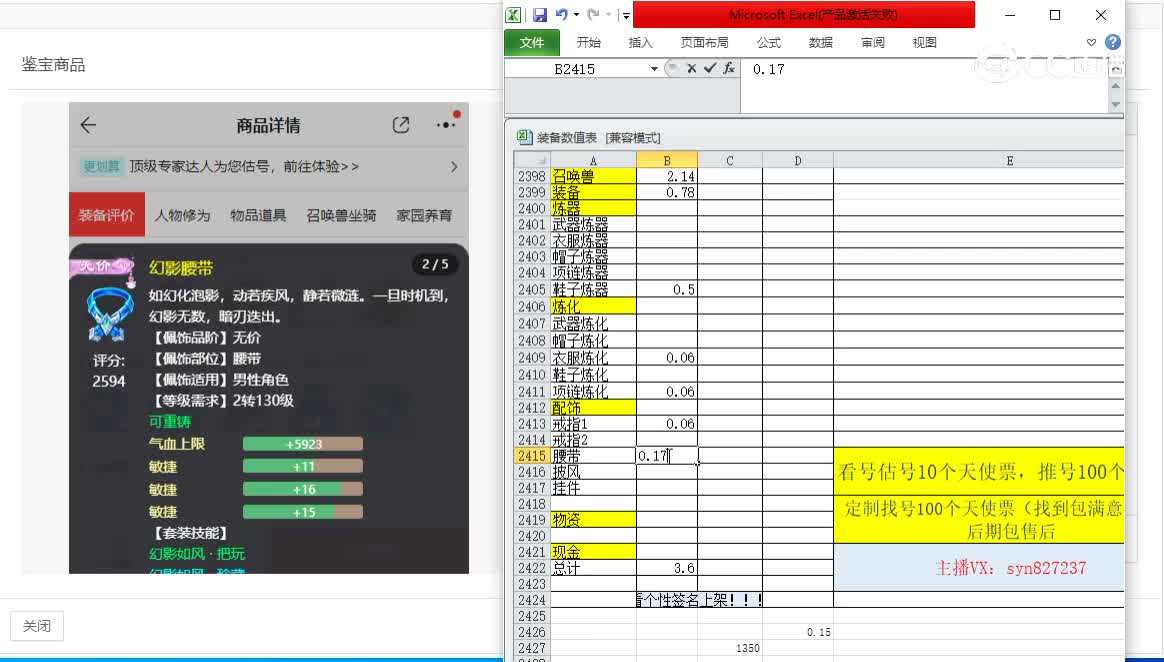
Task: Click the 敏捷 +16 attribute bar
Action: click(x=303, y=489)
